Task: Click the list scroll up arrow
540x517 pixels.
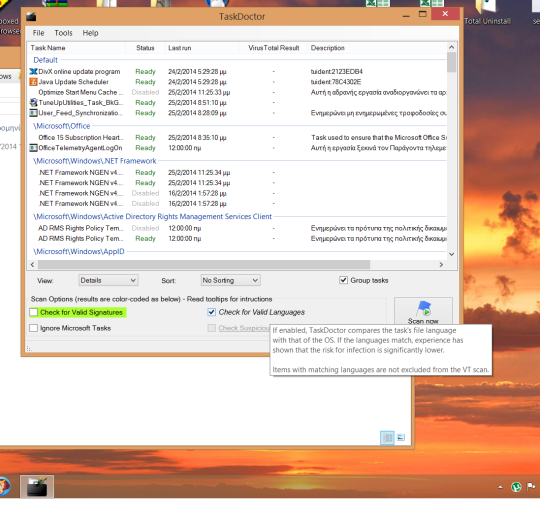Action: click(451, 47)
